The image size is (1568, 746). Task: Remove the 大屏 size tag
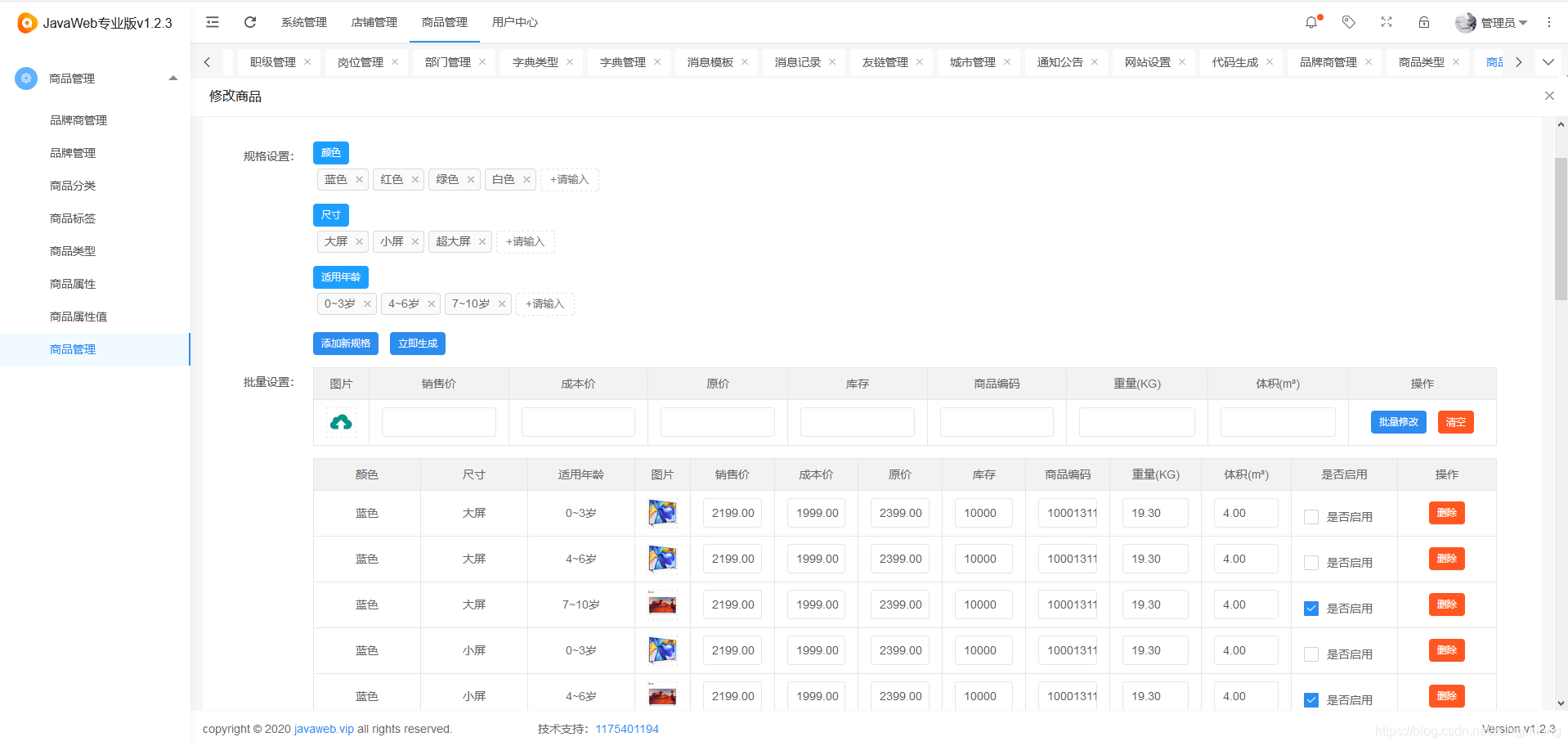point(359,241)
